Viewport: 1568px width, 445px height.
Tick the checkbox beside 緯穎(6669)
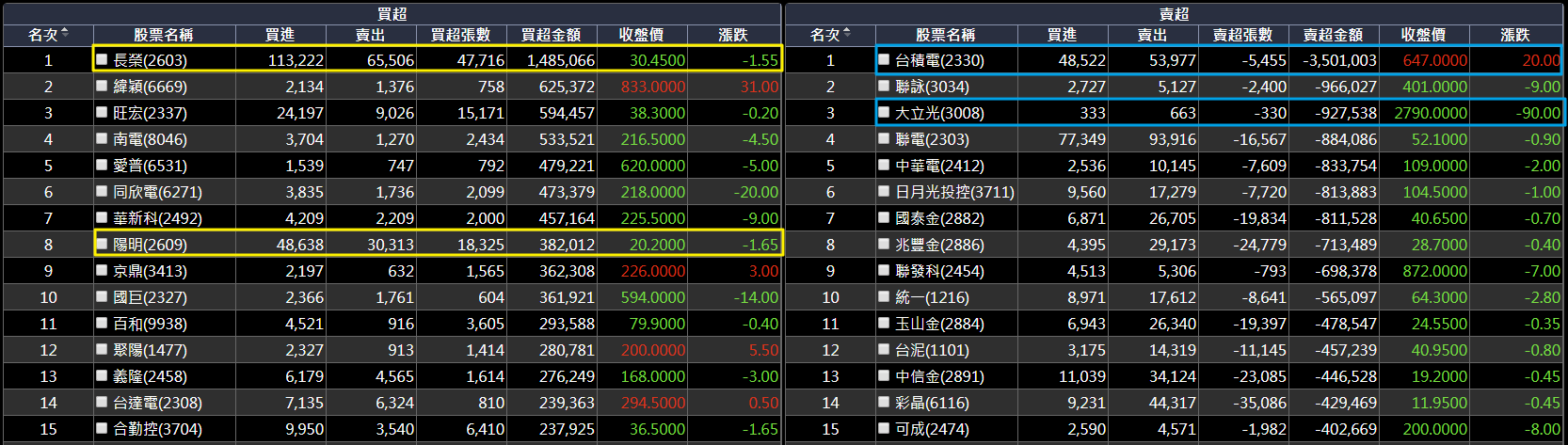tap(102, 86)
